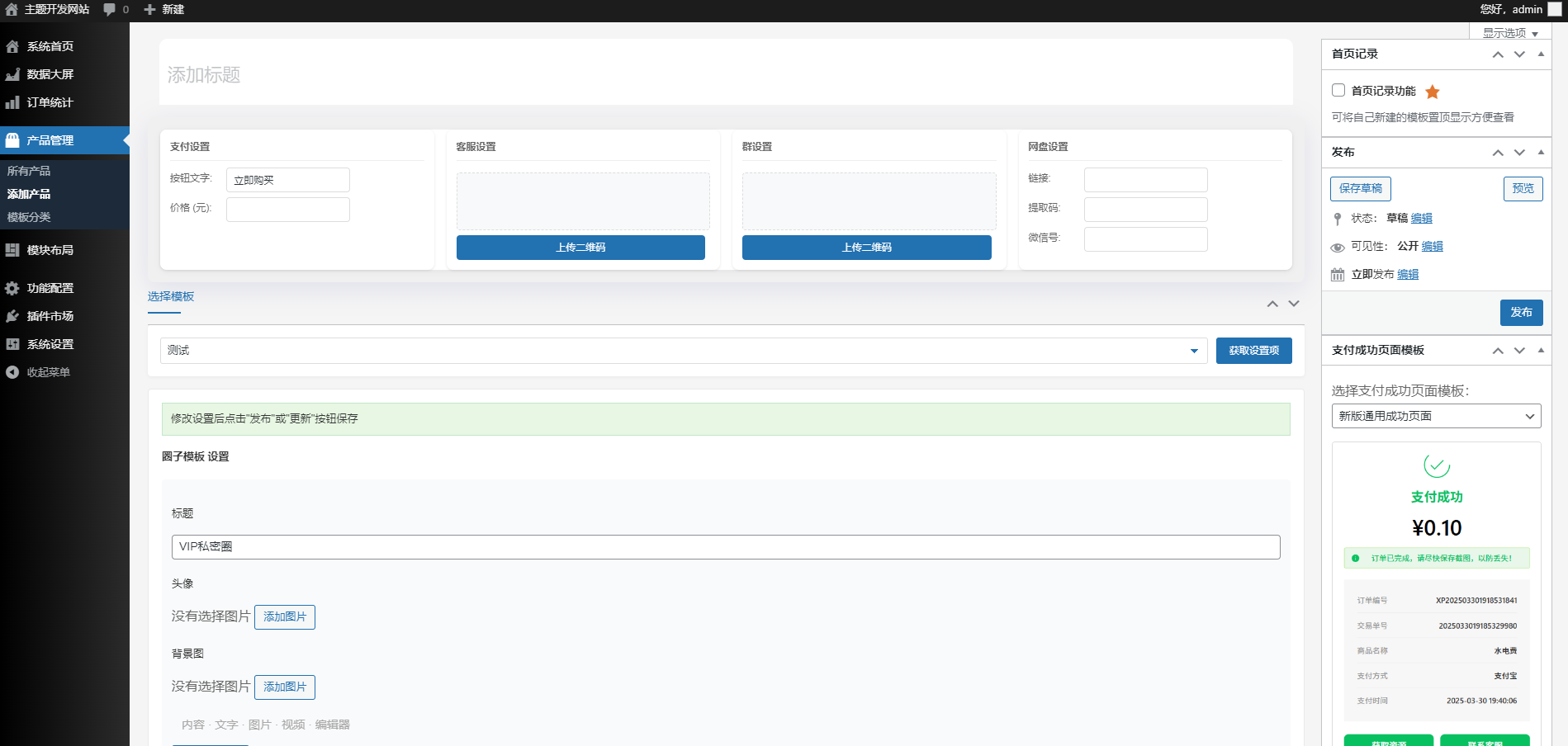
Task: Click the 插件市场 plug icon
Action: (x=12, y=316)
